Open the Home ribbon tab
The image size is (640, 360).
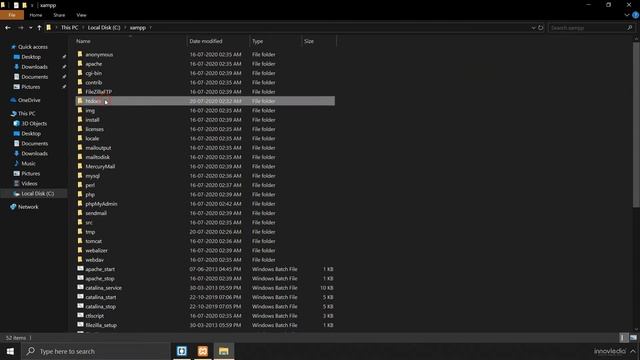[x=36, y=15]
